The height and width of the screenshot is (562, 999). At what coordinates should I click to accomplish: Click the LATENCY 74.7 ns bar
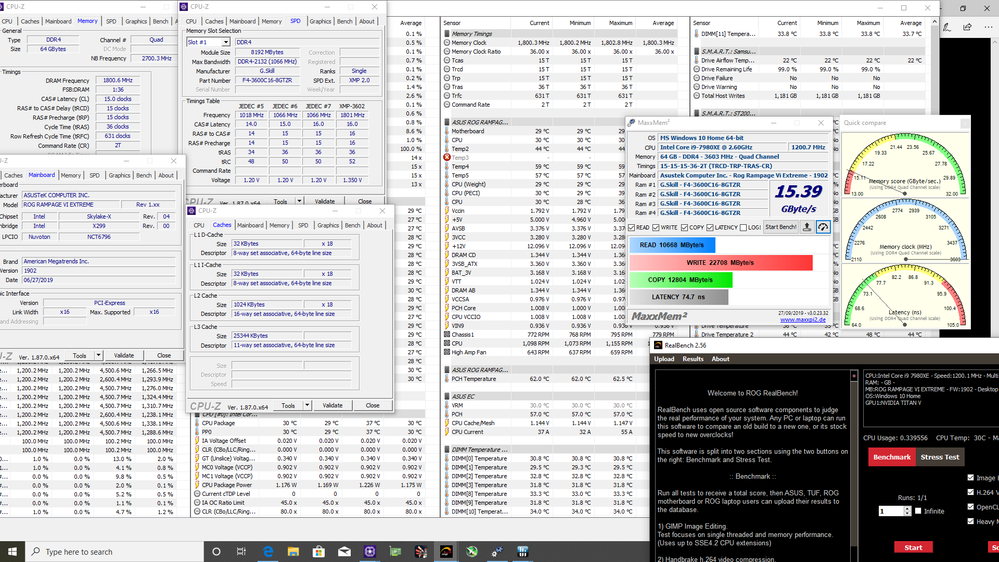coord(679,297)
